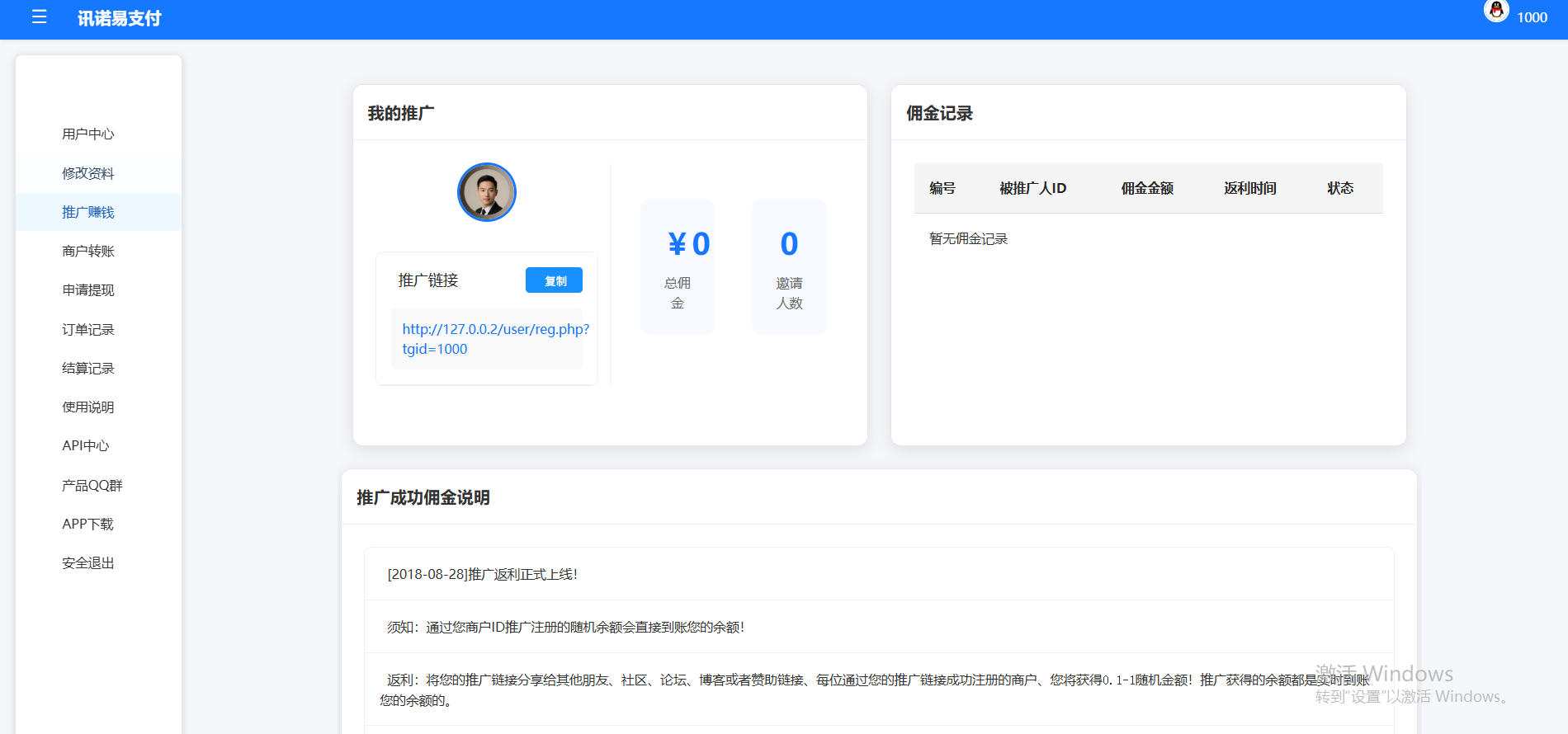Go to 修改资料 page
The height and width of the screenshot is (734, 1568).
(88, 173)
